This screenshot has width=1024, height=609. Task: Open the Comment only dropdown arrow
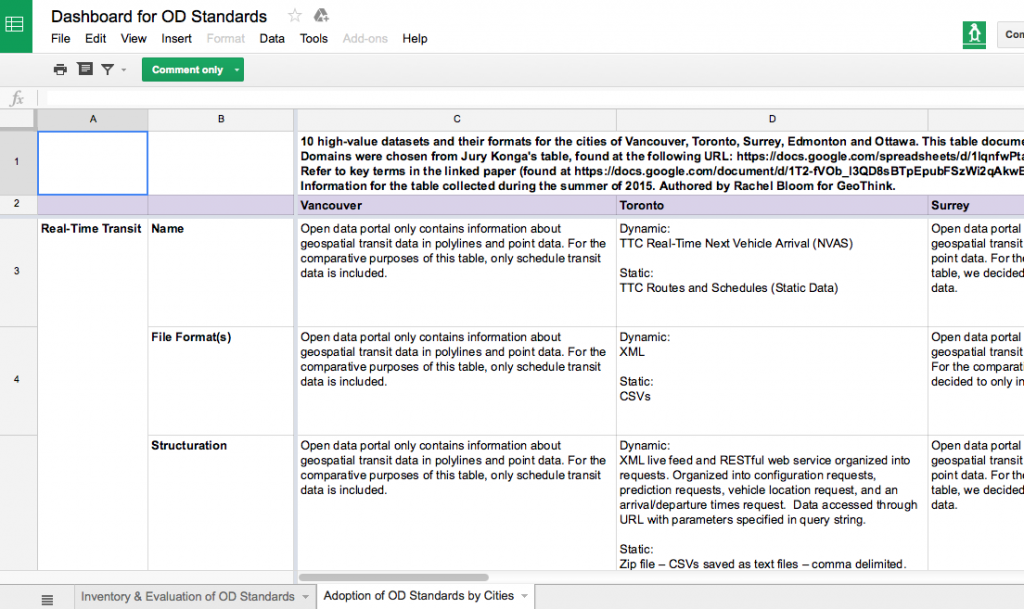pos(236,70)
